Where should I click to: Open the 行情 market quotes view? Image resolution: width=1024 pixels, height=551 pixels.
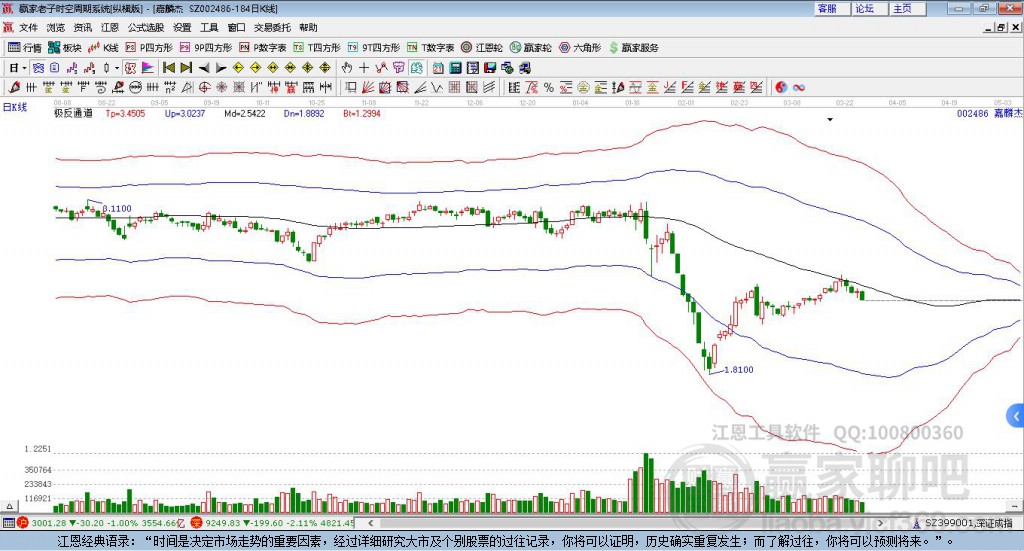(24, 48)
